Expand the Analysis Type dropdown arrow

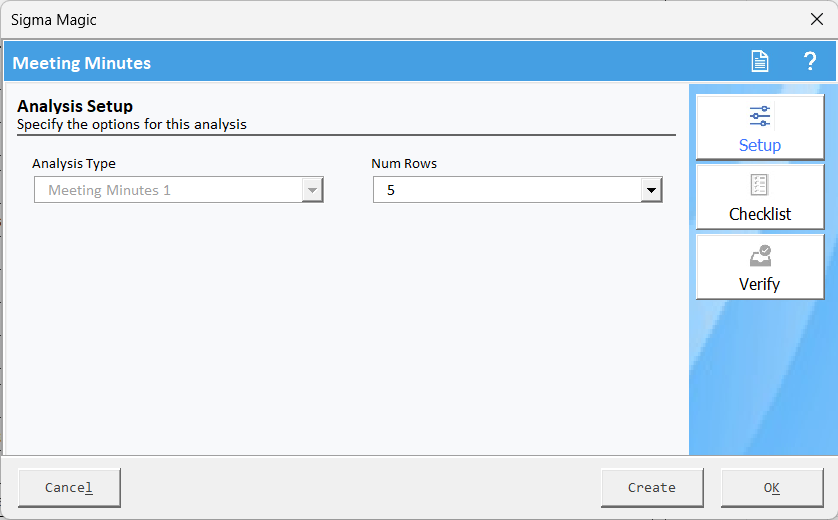click(x=312, y=190)
